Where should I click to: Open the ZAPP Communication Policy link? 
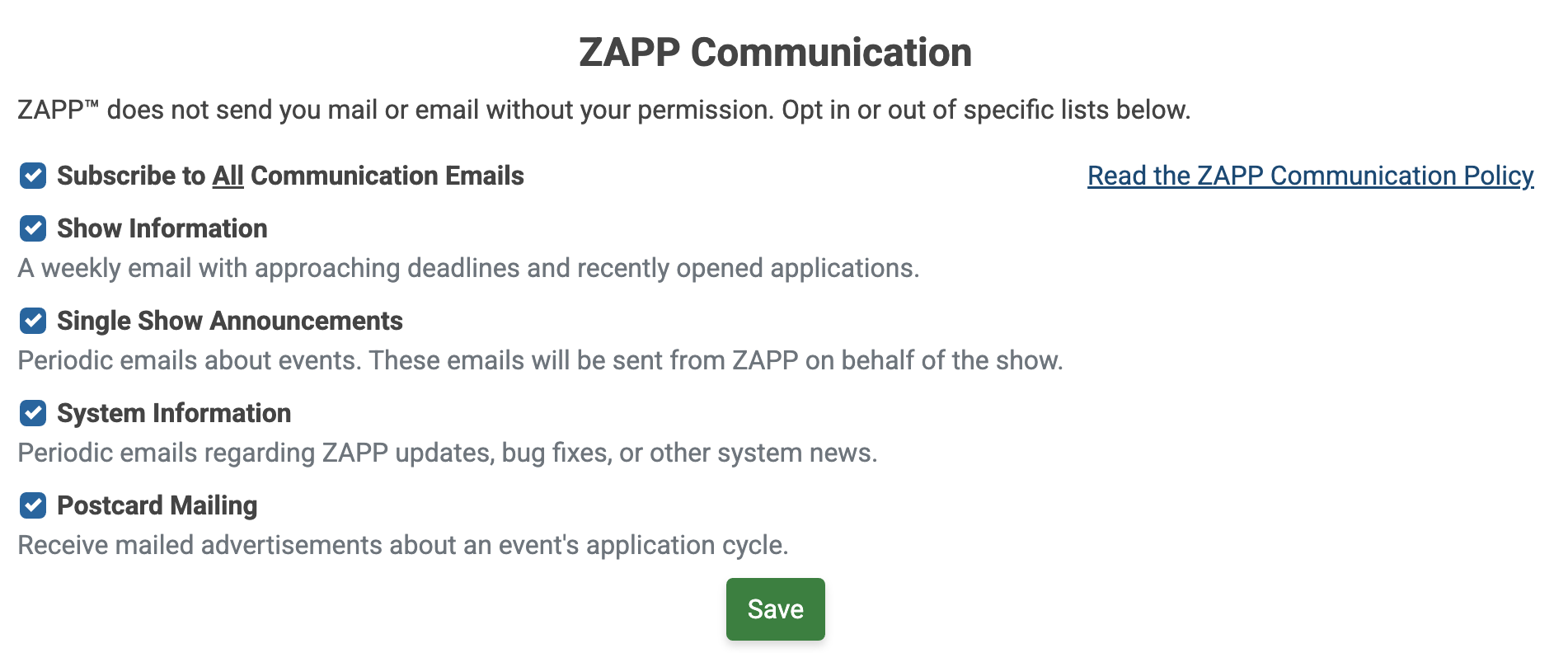click(1310, 176)
